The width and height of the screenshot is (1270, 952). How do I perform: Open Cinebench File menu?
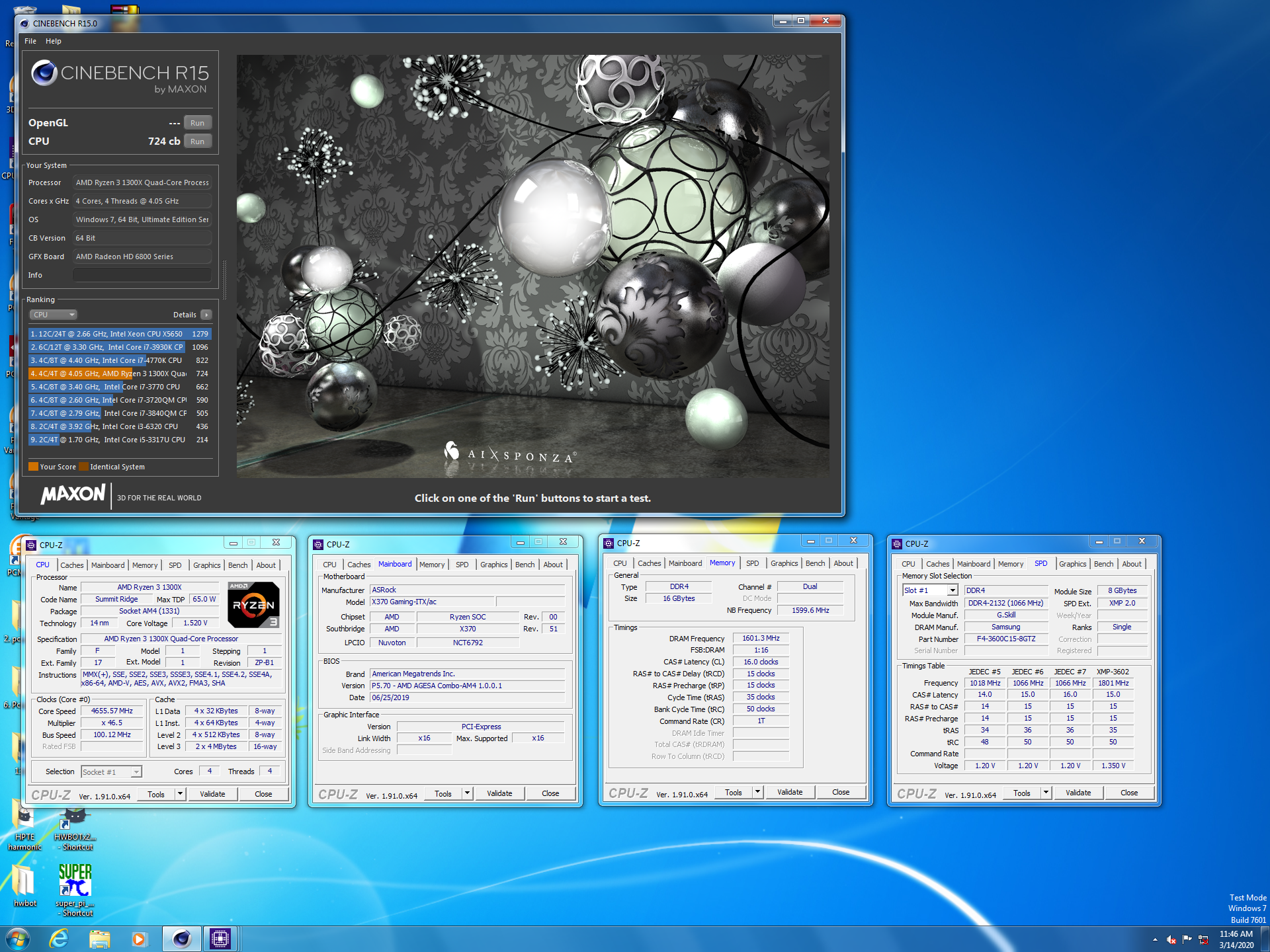30,41
